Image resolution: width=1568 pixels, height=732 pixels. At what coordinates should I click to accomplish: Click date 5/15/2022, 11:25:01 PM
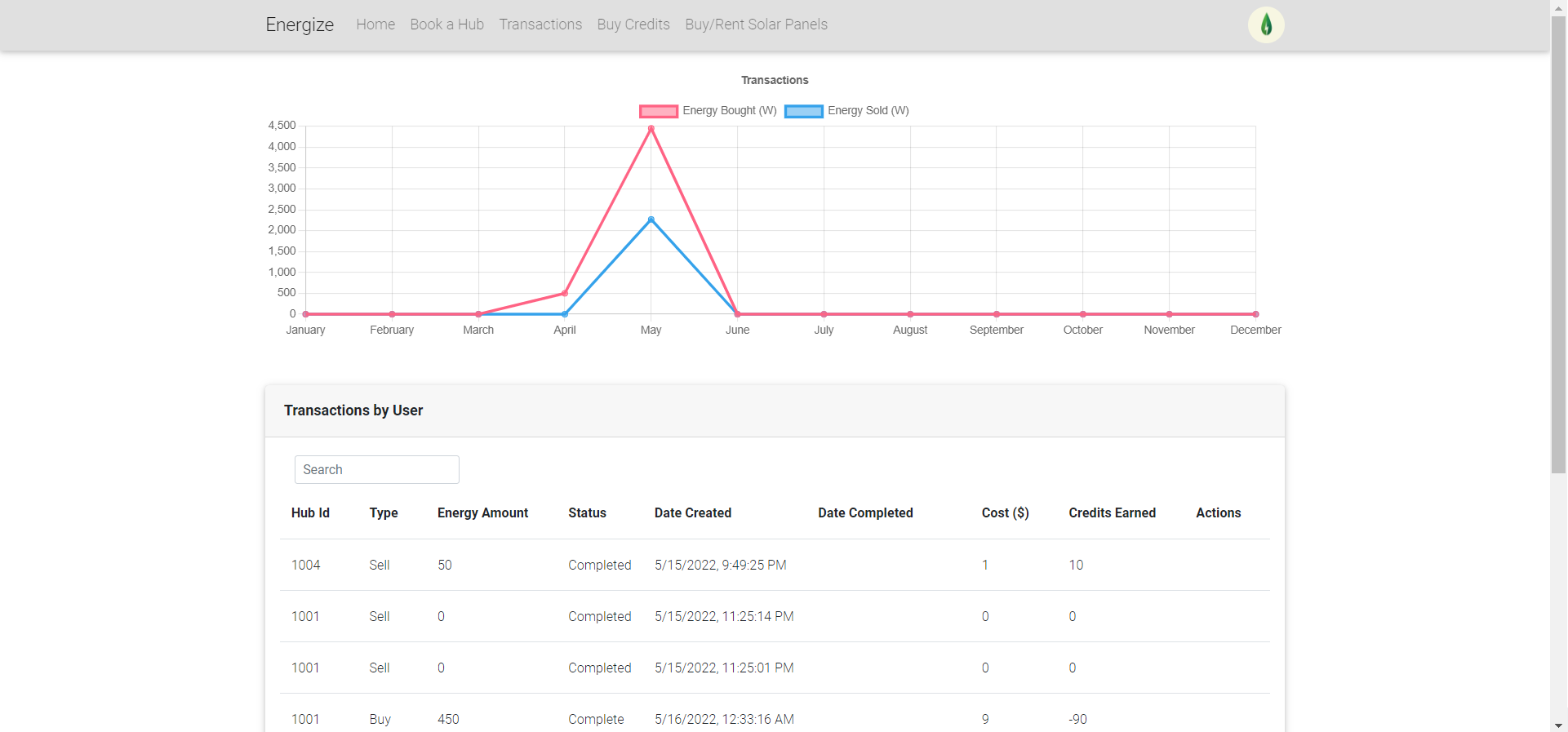724,668
